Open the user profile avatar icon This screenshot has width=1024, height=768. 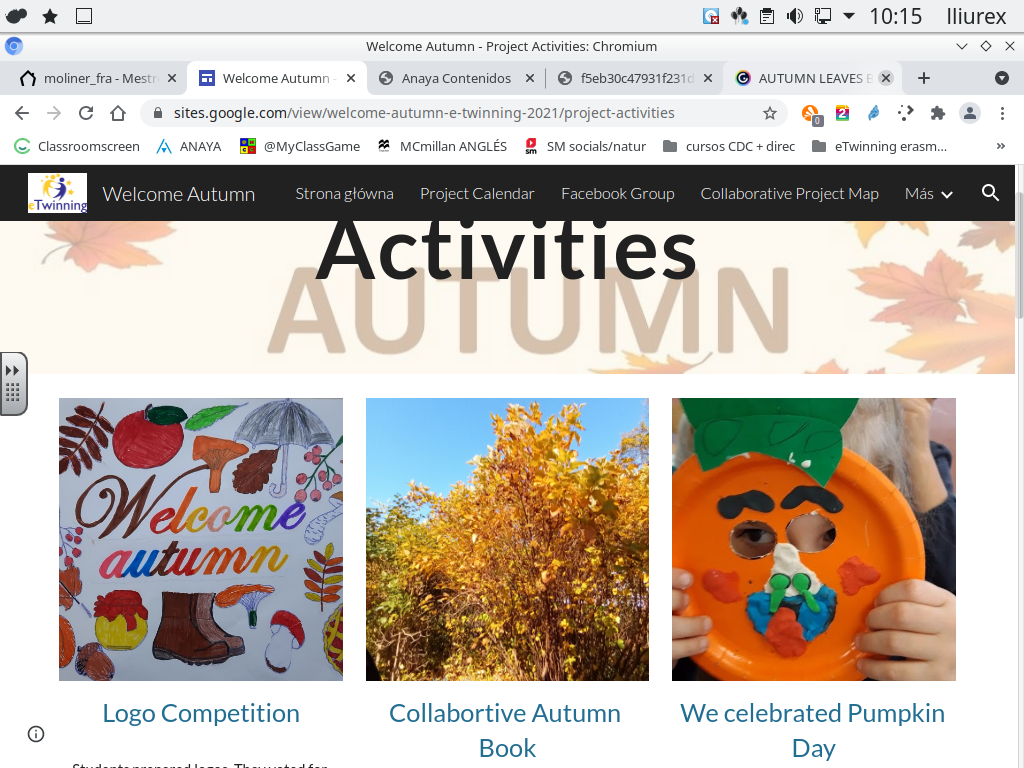tap(970, 113)
